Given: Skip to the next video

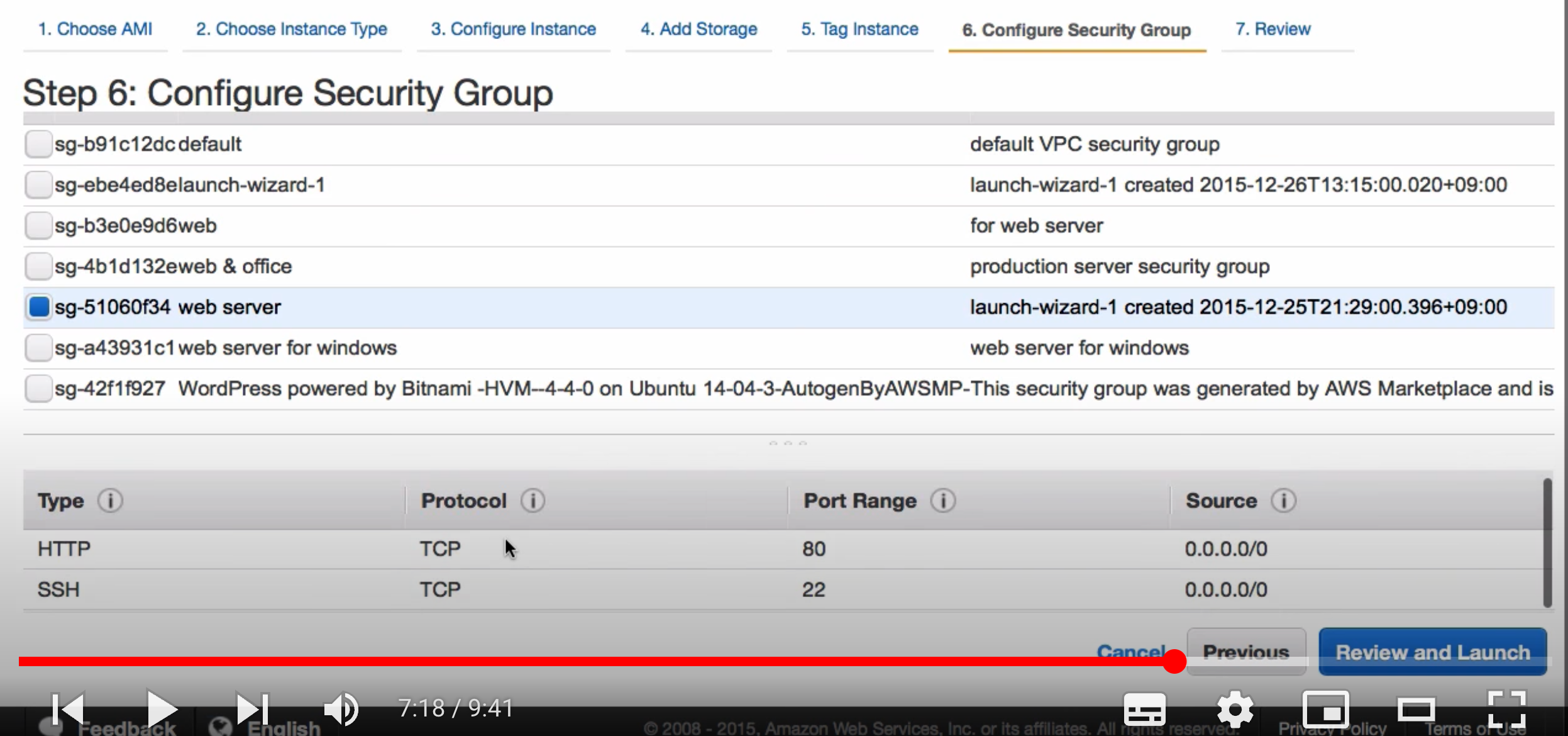Looking at the screenshot, I should (253, 708).
